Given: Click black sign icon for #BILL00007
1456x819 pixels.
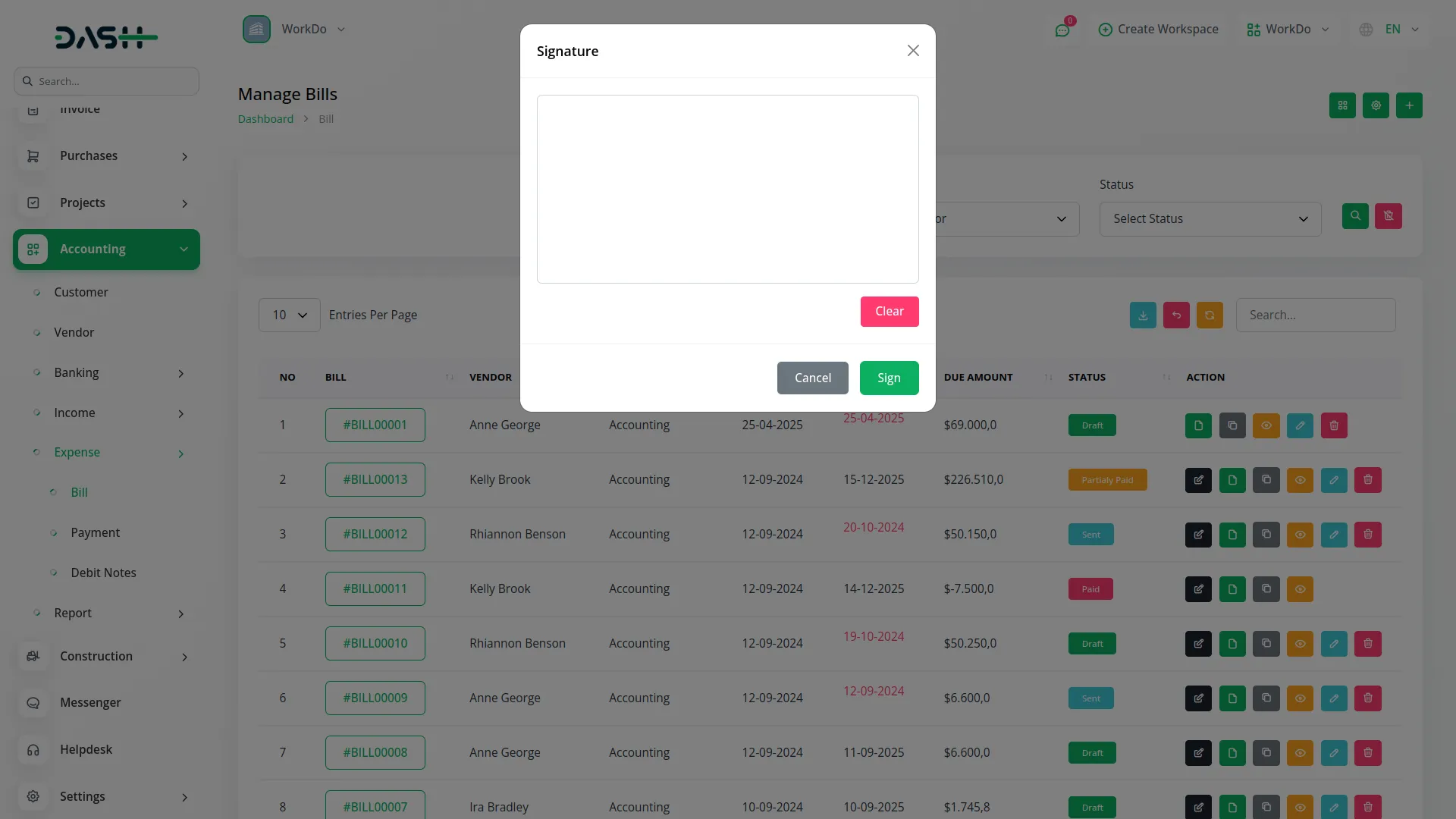Looking at the screenshot, I should 1198,807.
